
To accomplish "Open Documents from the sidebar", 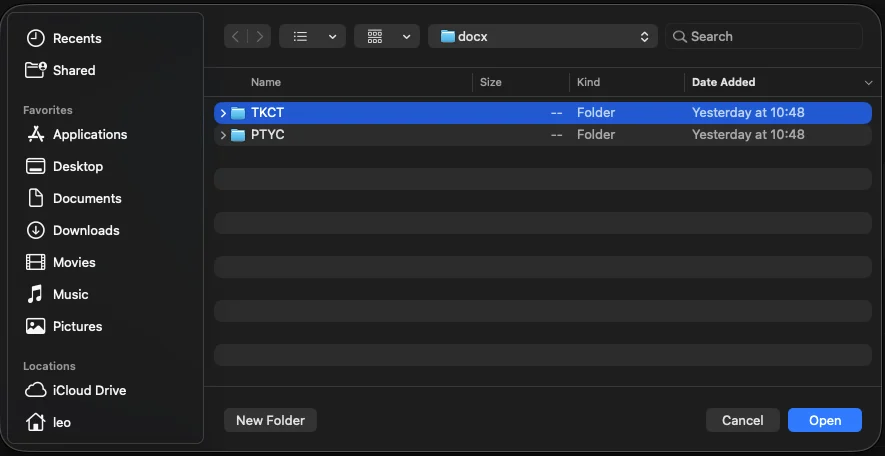I will pos(74,198).
